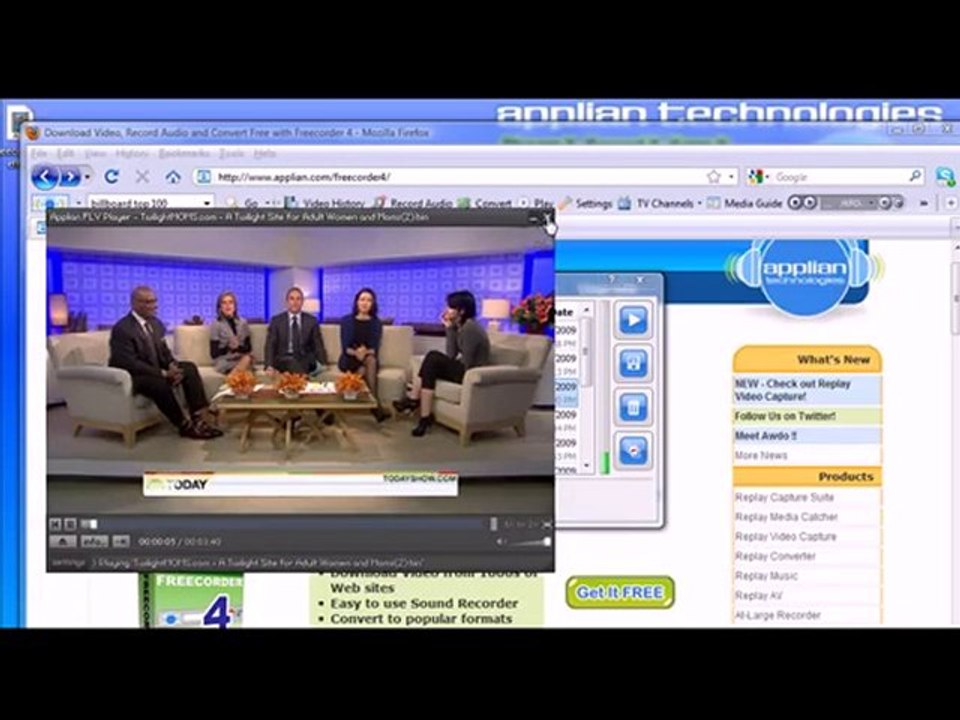Open the billboard top 100 search dropdown
960x720 pixels.
(208, 203)
